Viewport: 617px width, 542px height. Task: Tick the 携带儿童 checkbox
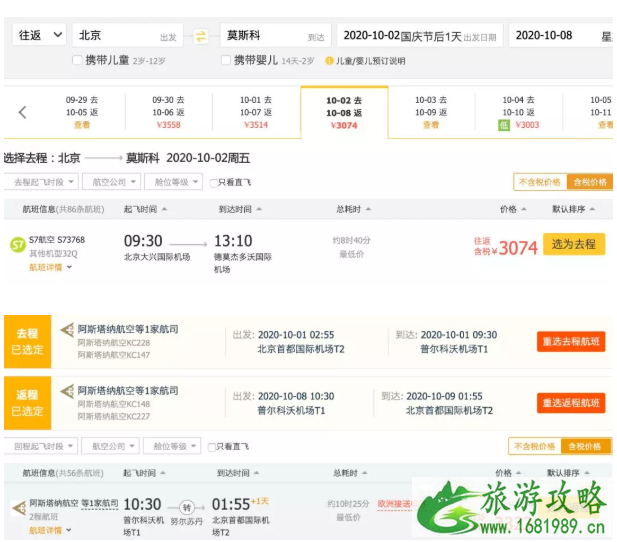coord(77,60)
